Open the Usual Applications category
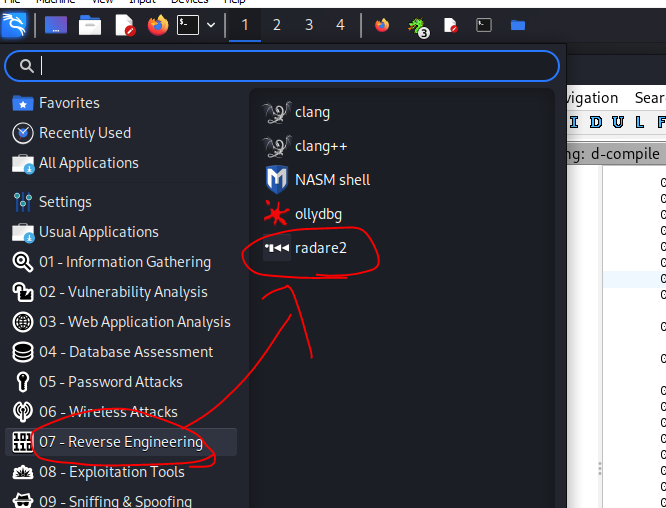The image size is (666, 508). click(121, 232)
